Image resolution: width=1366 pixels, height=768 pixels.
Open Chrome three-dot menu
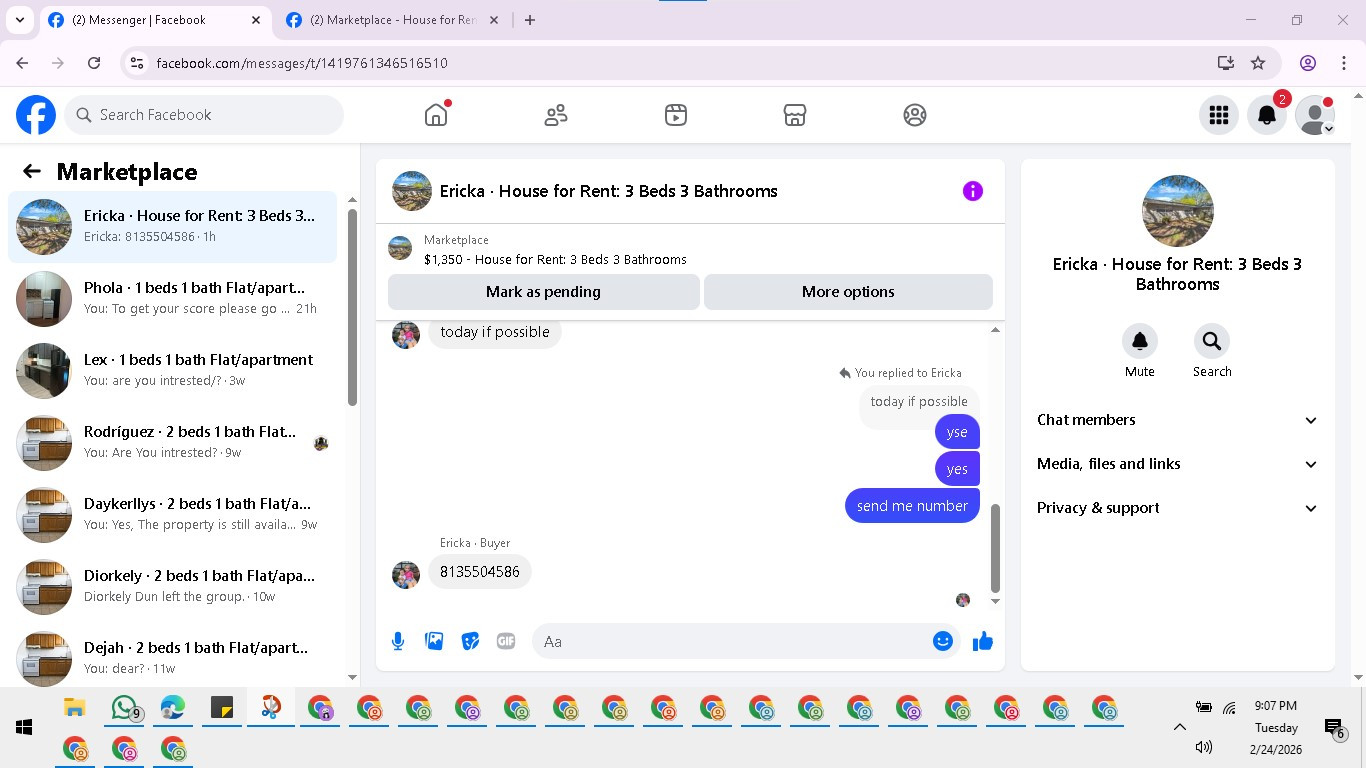(1344, 63)
